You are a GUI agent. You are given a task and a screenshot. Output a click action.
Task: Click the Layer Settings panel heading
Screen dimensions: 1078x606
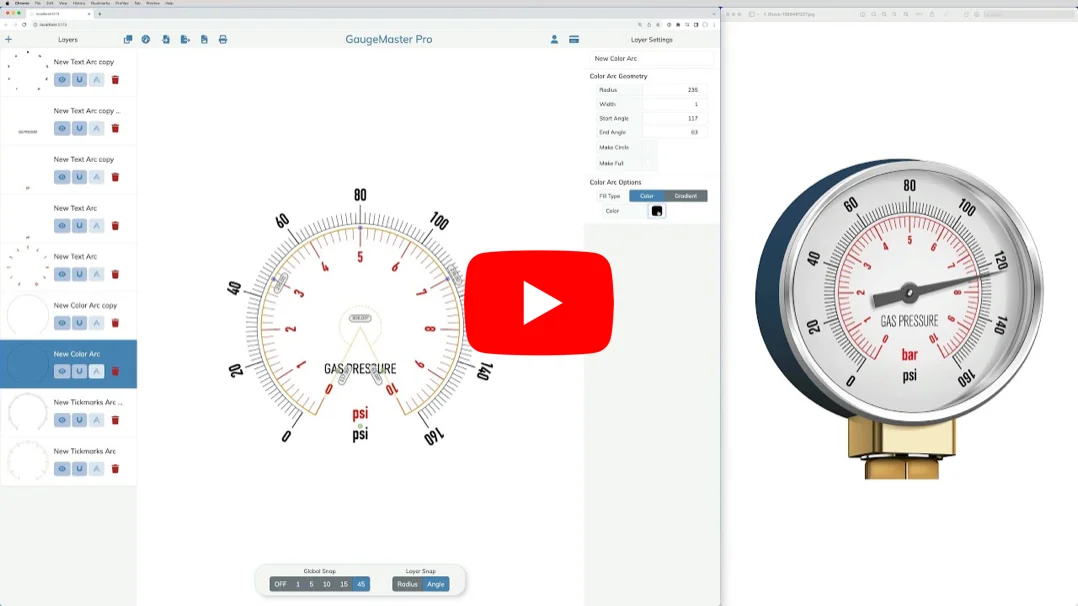[652, 40]
